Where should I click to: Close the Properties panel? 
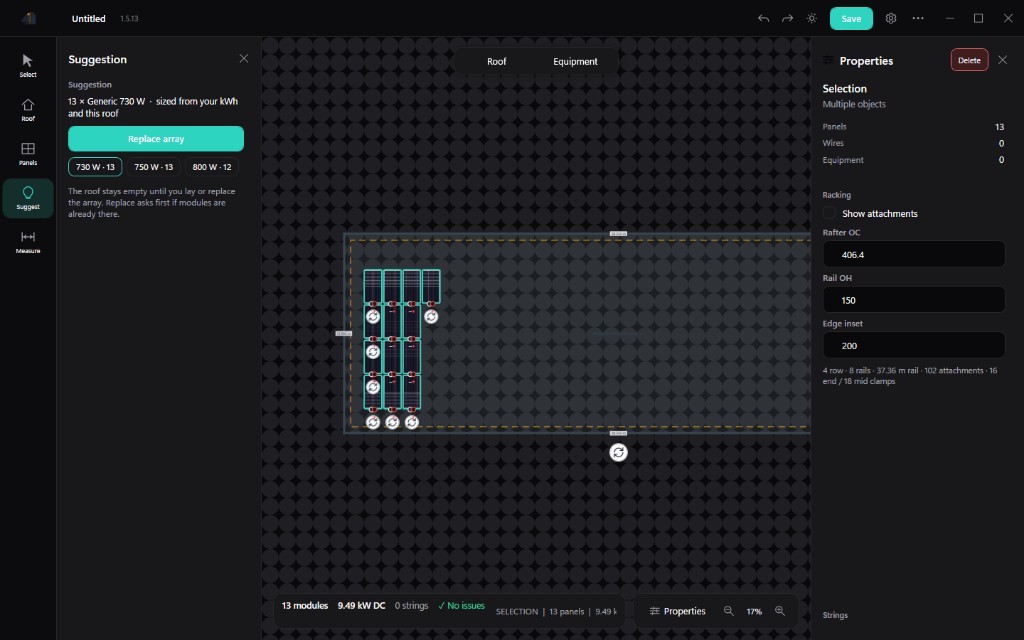point(1002,60)
